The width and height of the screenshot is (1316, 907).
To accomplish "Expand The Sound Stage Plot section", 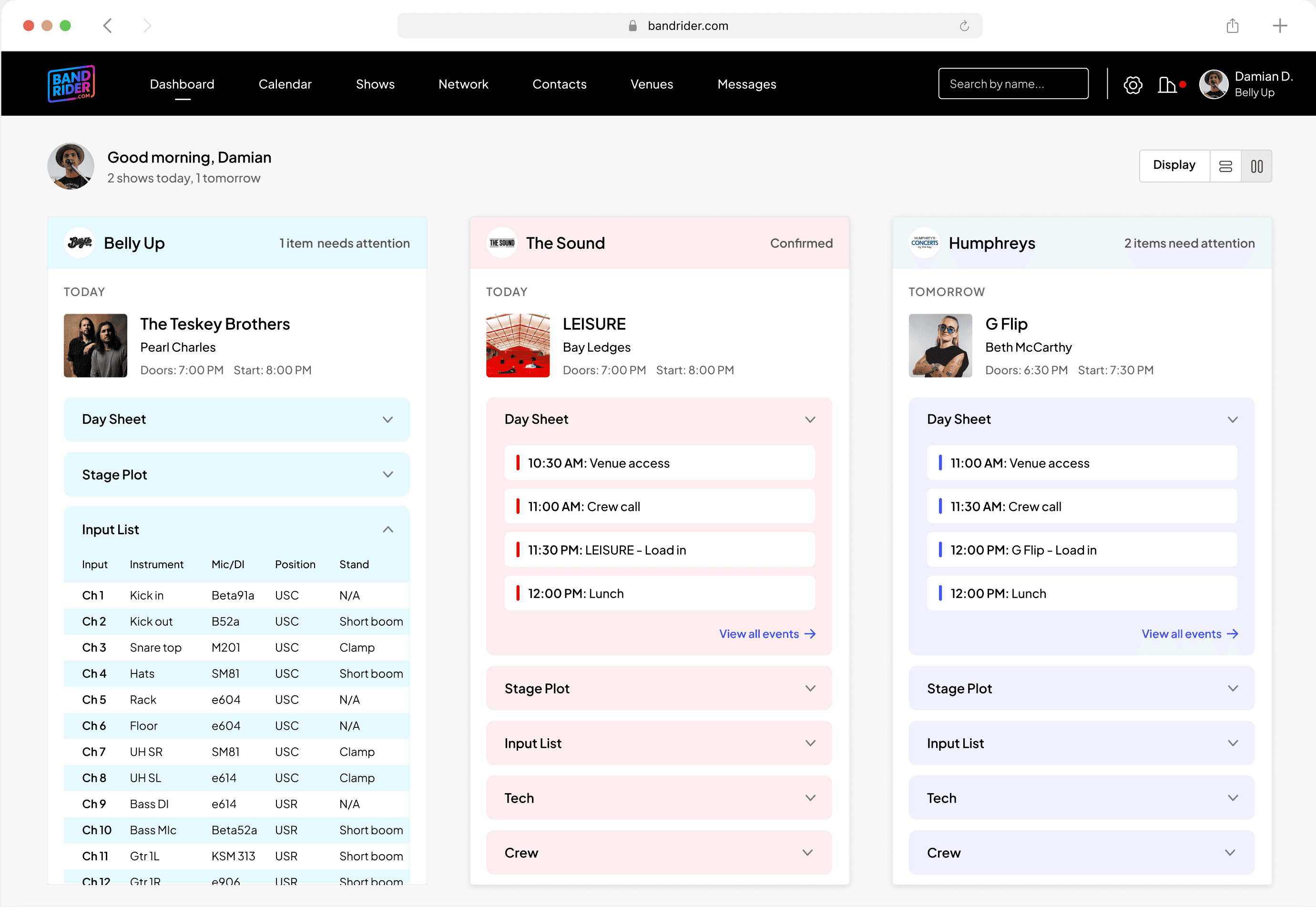I will point(810,688).
